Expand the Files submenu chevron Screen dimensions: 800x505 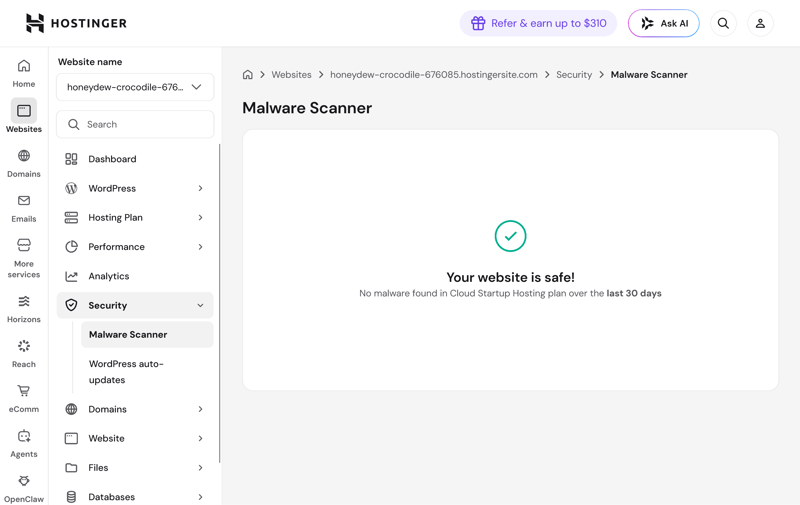click(x=201, y=467)
